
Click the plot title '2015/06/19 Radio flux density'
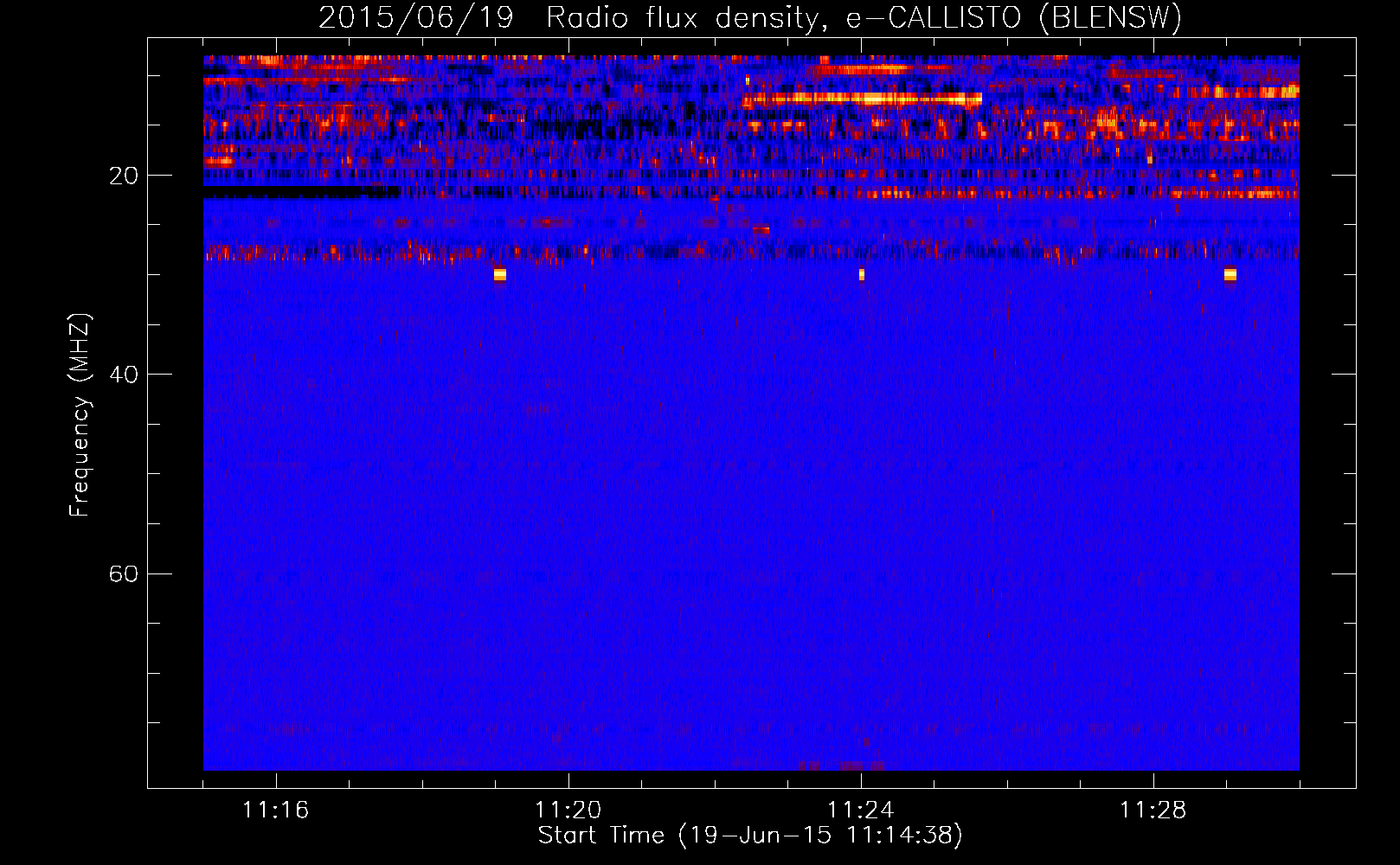pos(570,18)
